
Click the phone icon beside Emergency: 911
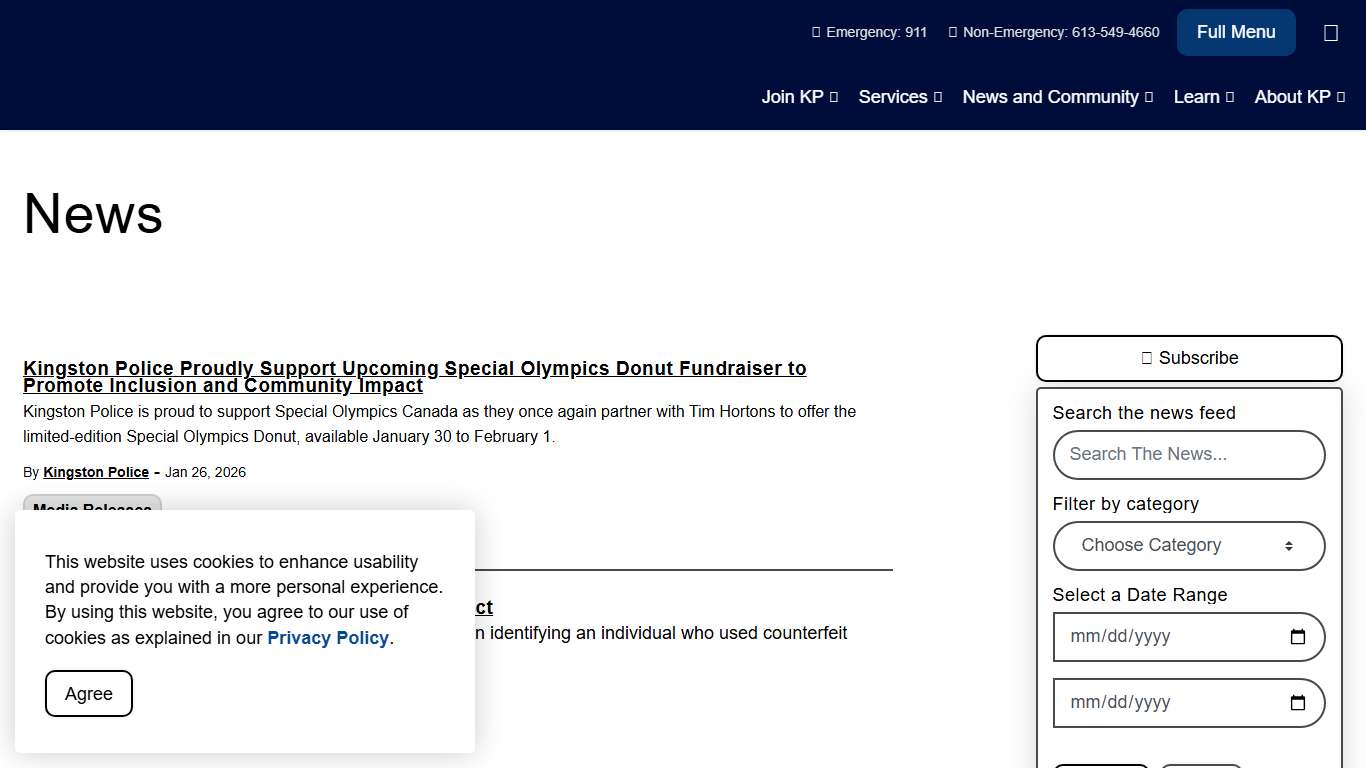pos(816,33)
